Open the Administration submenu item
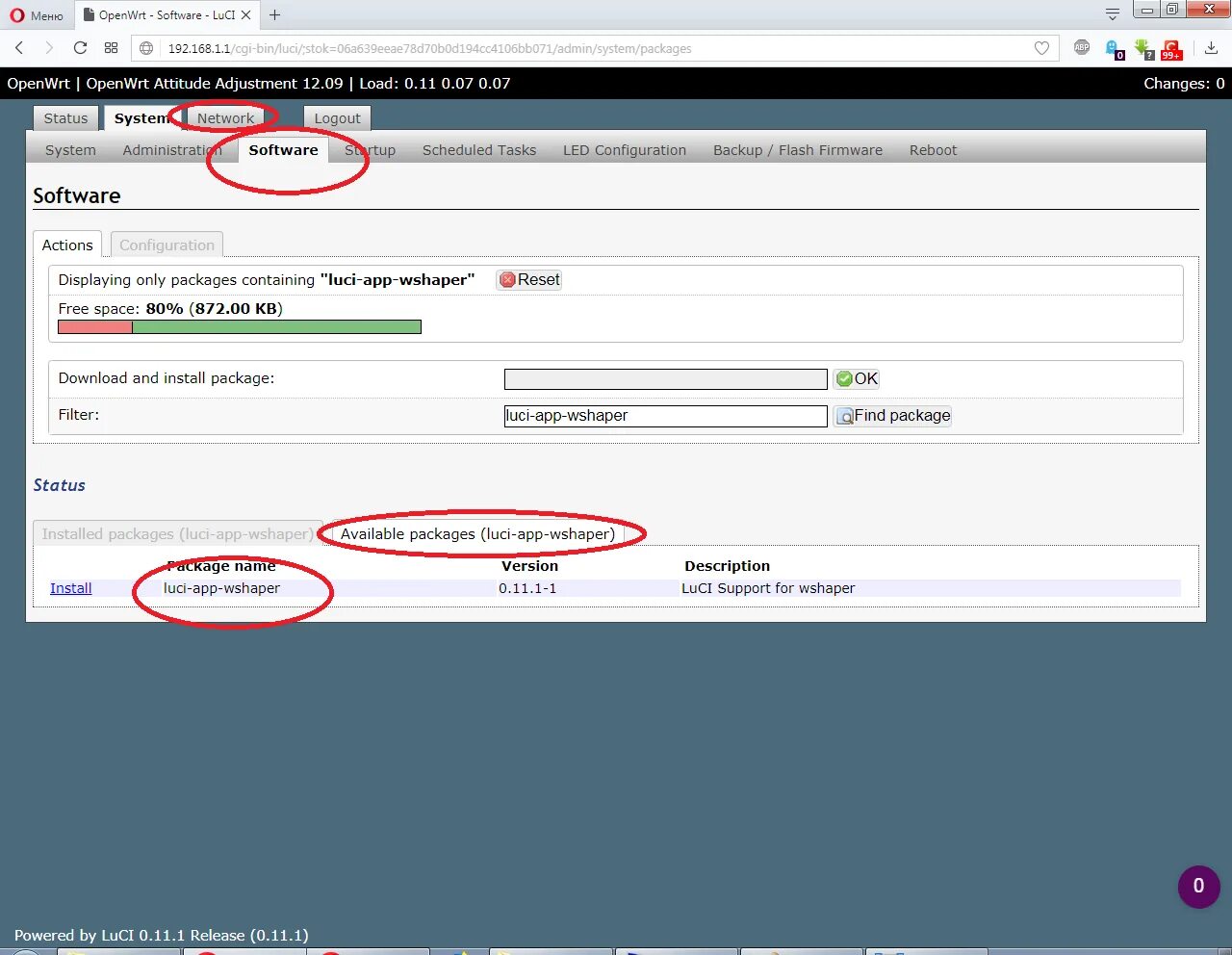The image size is (1232, 955). click(x=172, y=150)
